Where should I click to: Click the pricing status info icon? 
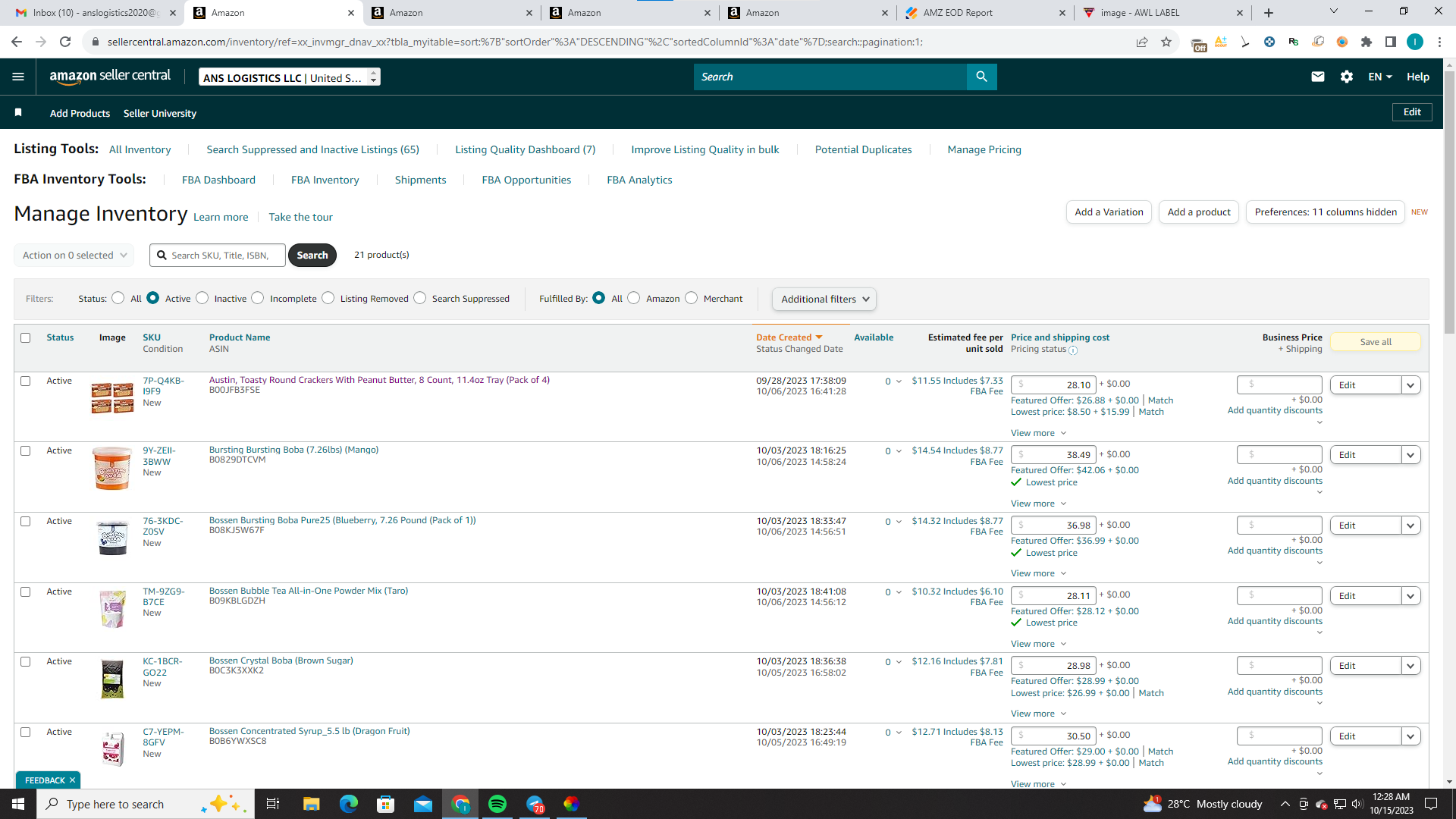pyautogui.click(x=1073, y=350)
